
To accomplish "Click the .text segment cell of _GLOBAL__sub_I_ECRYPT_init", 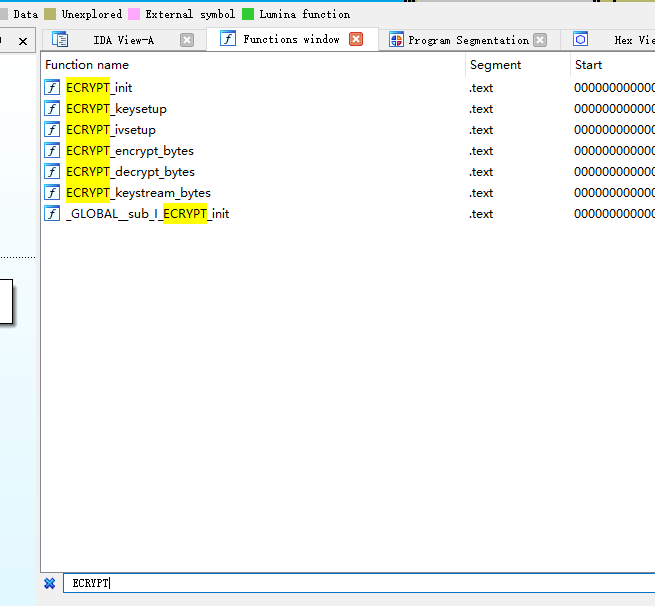I will point(481,213).
